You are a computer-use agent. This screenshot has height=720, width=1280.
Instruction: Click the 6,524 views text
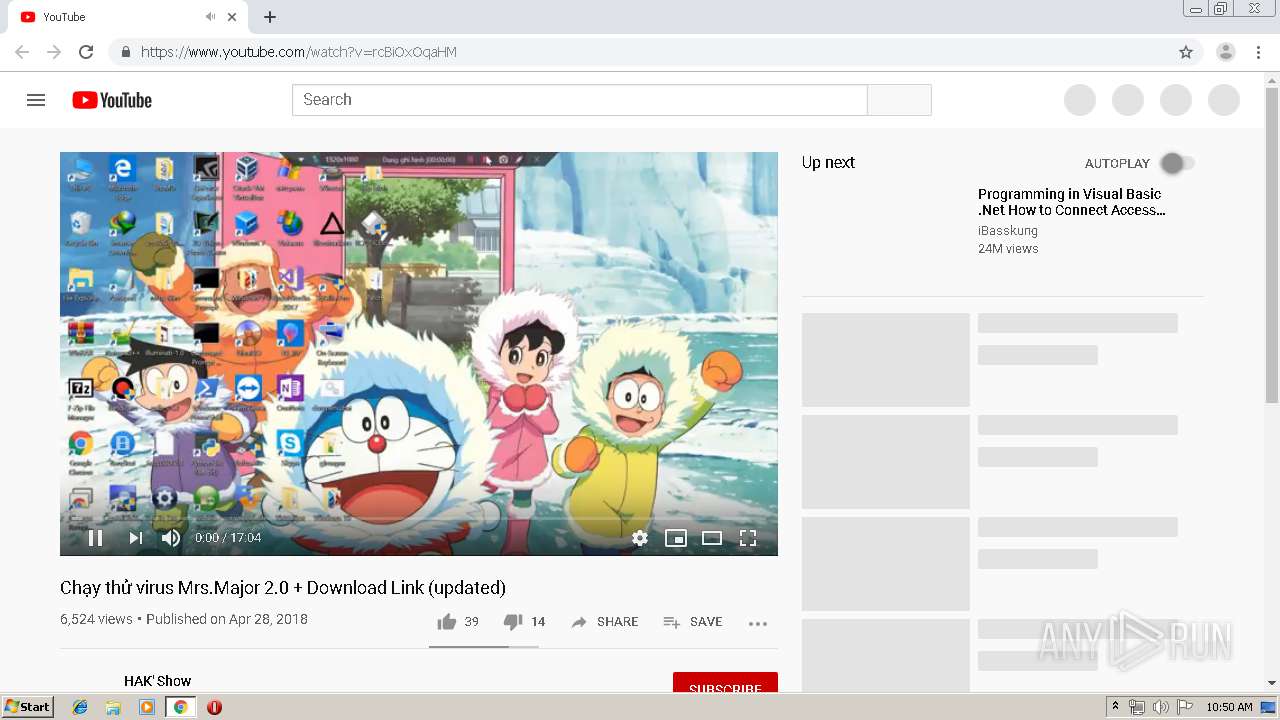96,620
